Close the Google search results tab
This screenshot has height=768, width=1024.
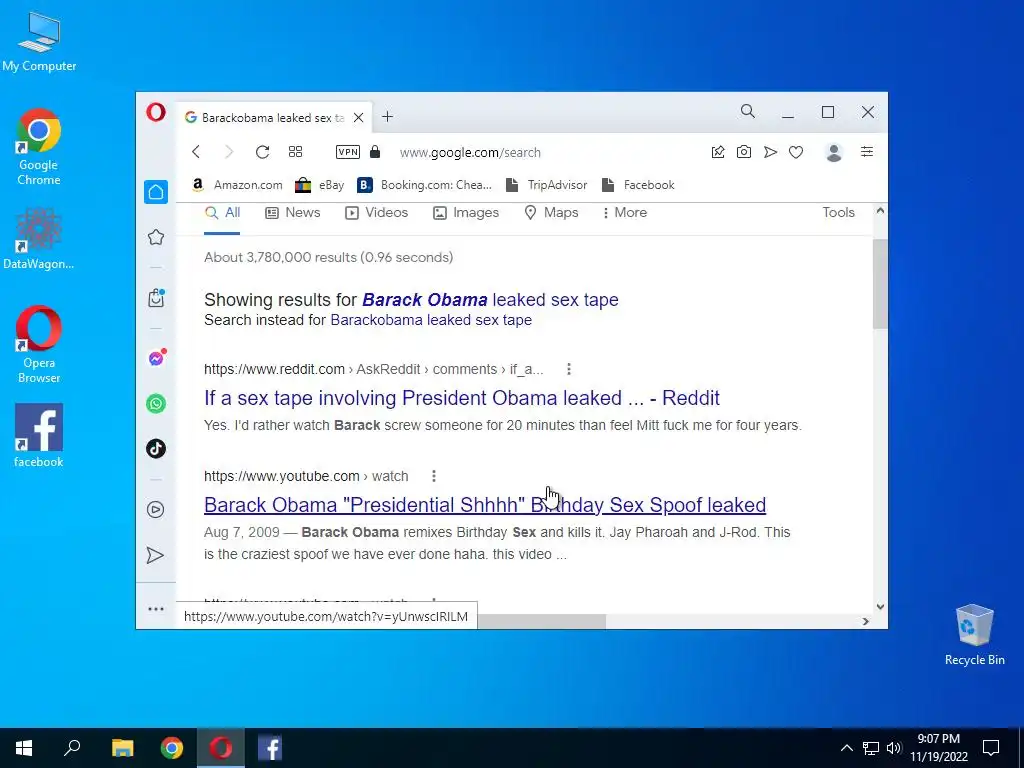pyautogui.click(x=359, y=118)
